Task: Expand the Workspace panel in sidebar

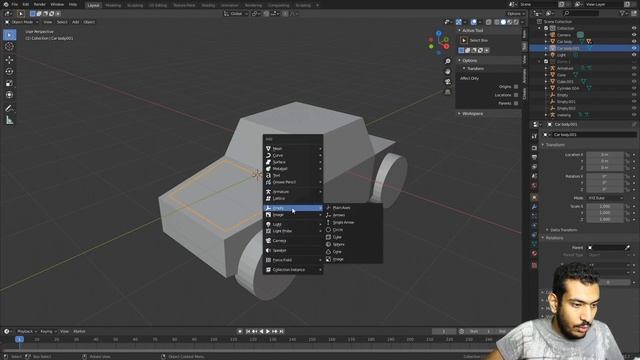Action: [x=488, y=113]
